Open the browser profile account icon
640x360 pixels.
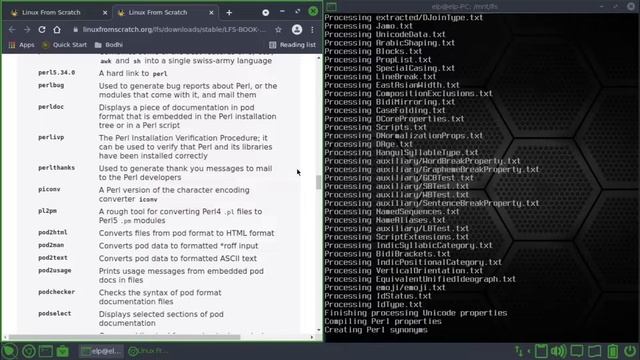(297, 29)
